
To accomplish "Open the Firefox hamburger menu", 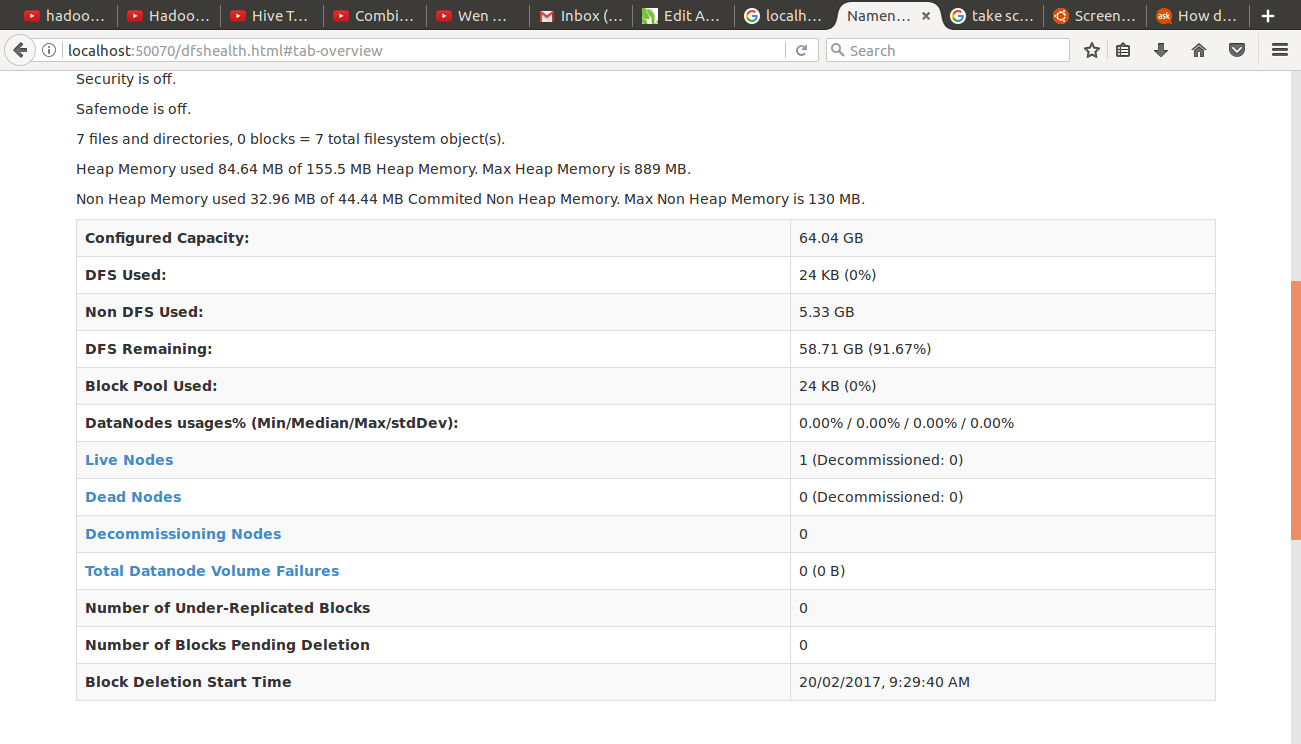I will (x=1280, y=49).
